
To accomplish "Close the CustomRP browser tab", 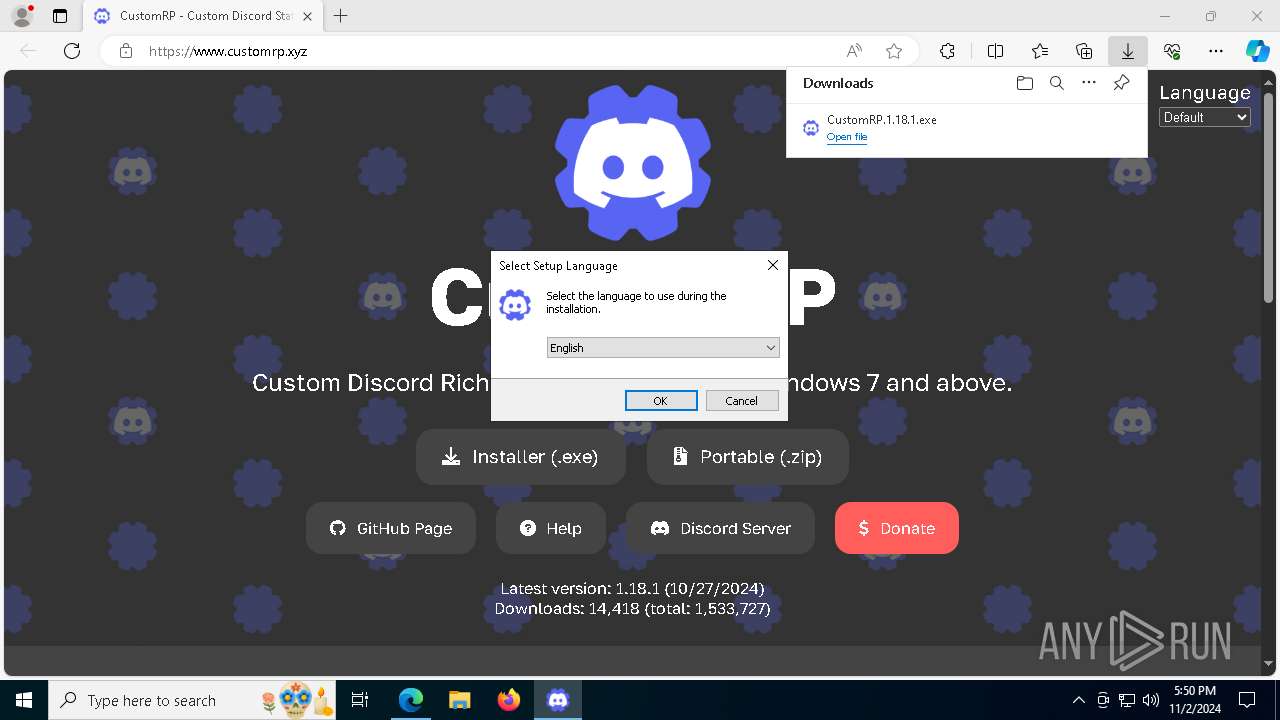I will [307, 16].
